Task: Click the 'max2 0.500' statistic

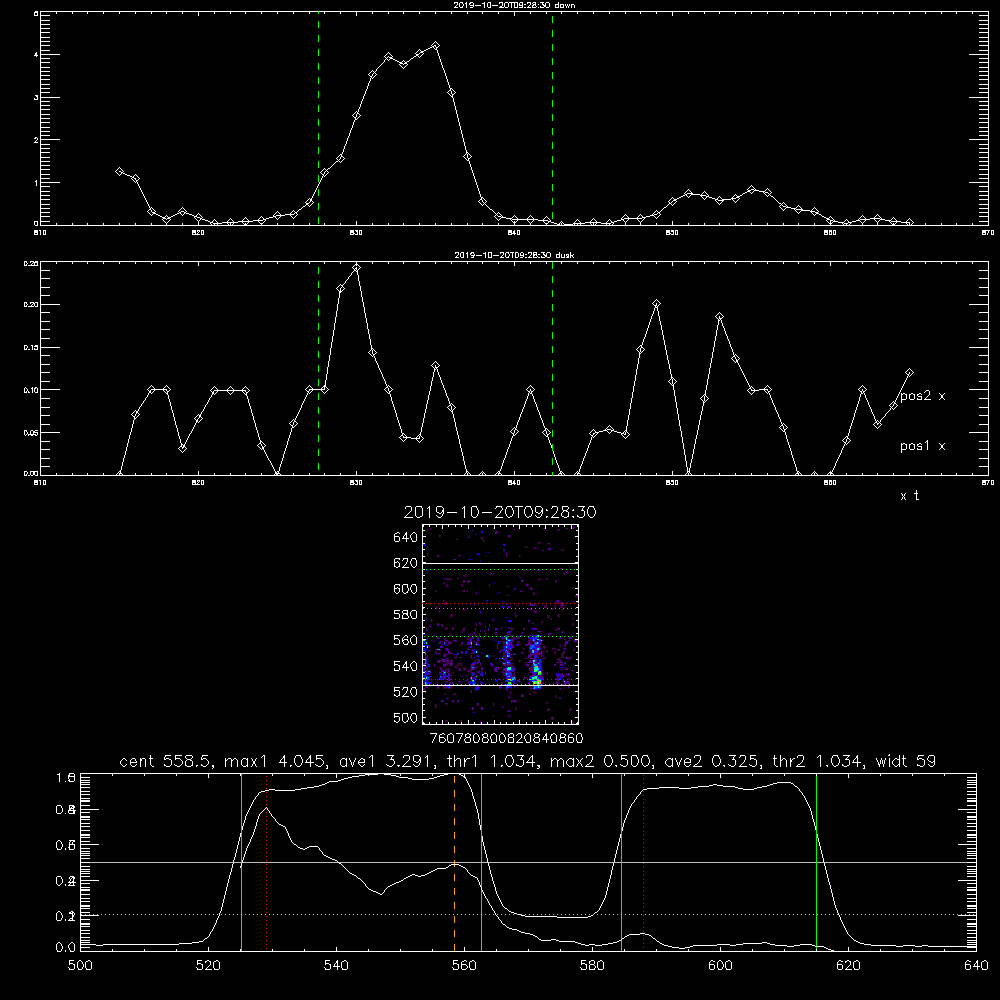Action: pyautogui.click(x=600, y=761)
